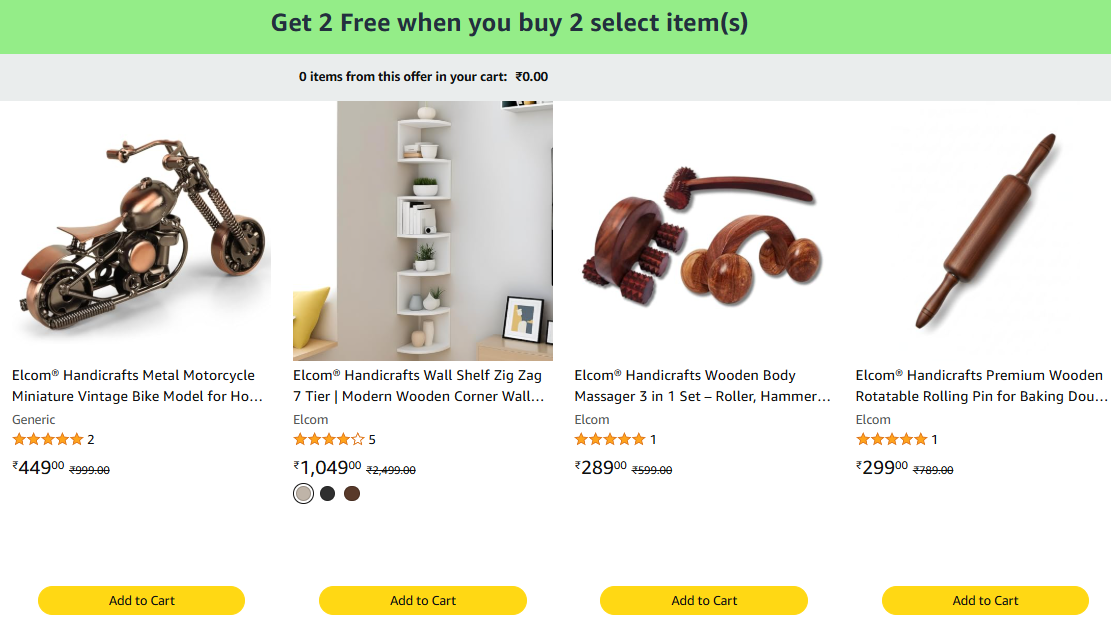Image resolution: width=1111 pixels, height=628 pixels.
Task: Select the brown color swatch
Action: (x=352, y=494)
